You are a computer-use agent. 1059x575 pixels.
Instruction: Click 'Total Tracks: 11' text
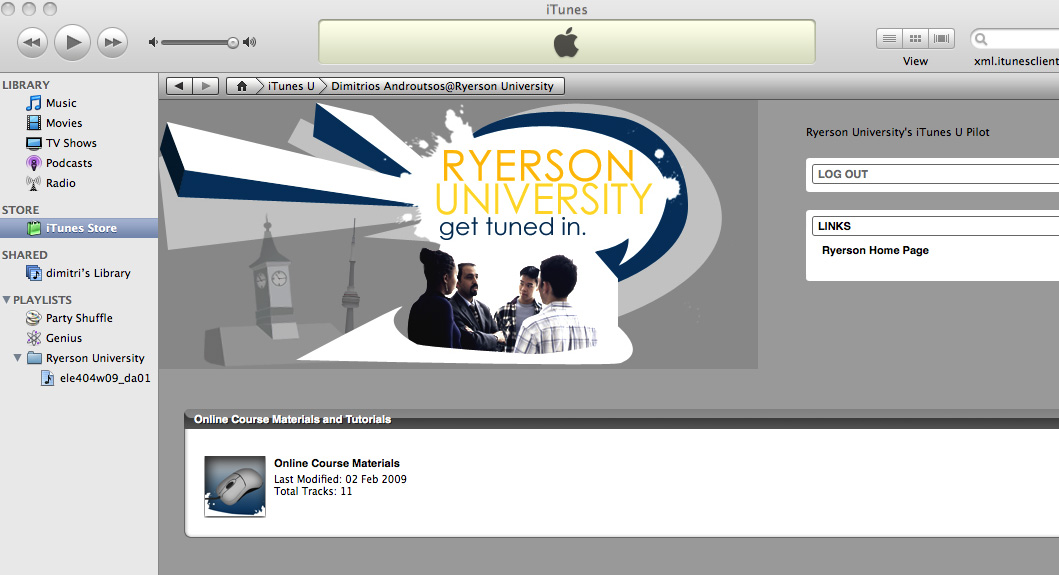pos(313,491)
